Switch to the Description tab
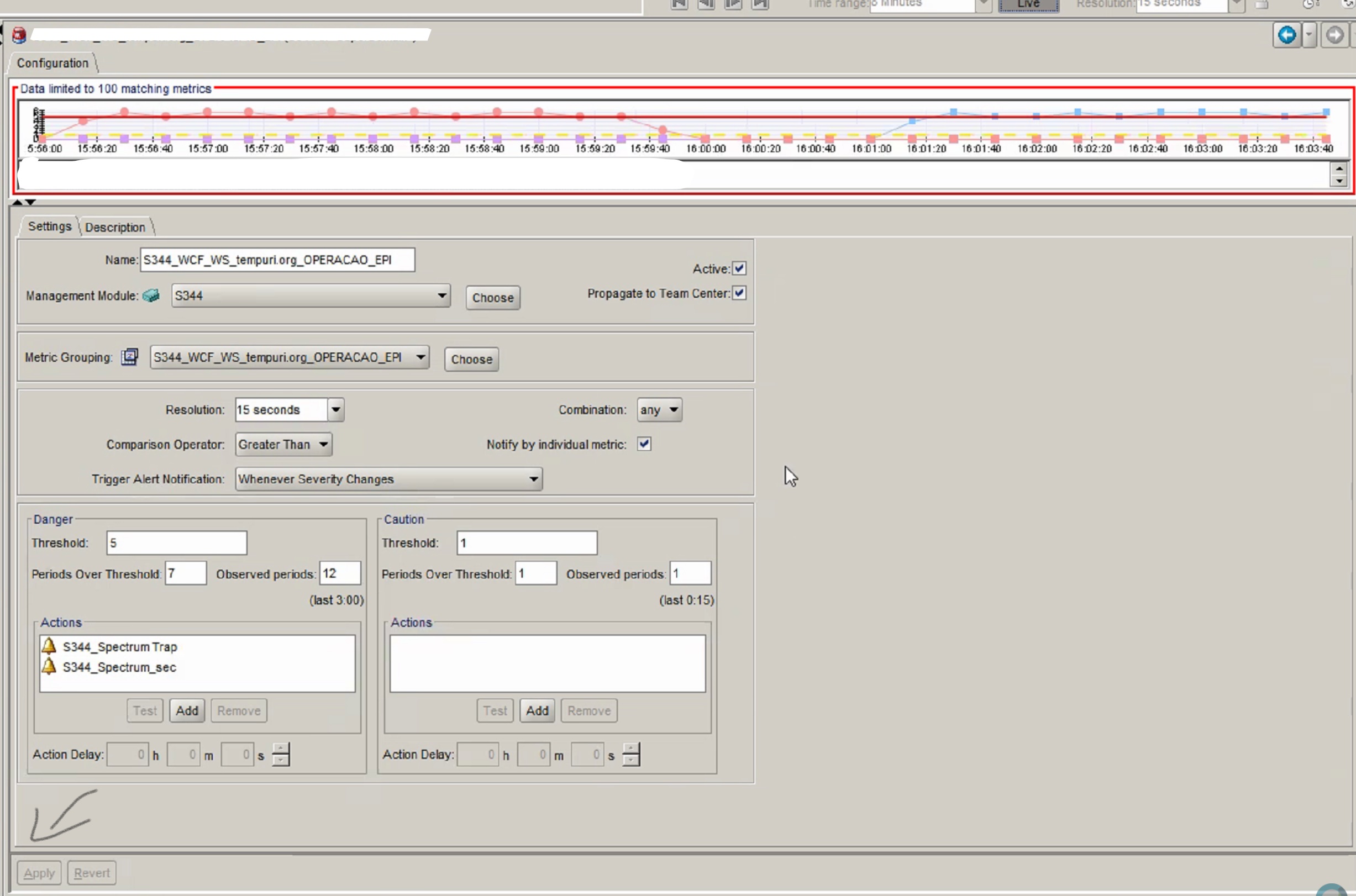1356x896 pixels. click(115, 228)
